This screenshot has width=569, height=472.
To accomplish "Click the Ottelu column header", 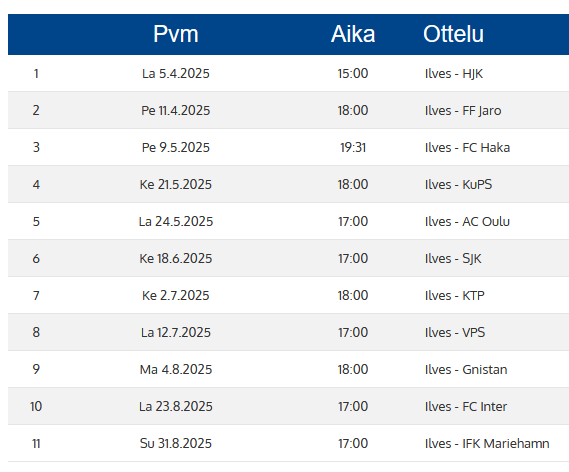I will (x=453, y=34).
